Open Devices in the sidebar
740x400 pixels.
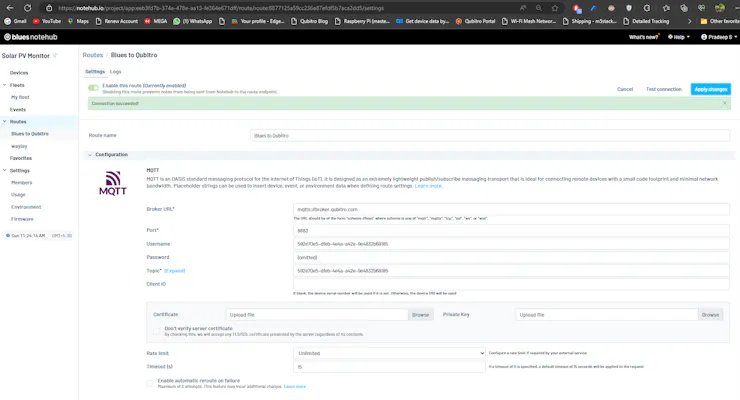click(19, 73)
